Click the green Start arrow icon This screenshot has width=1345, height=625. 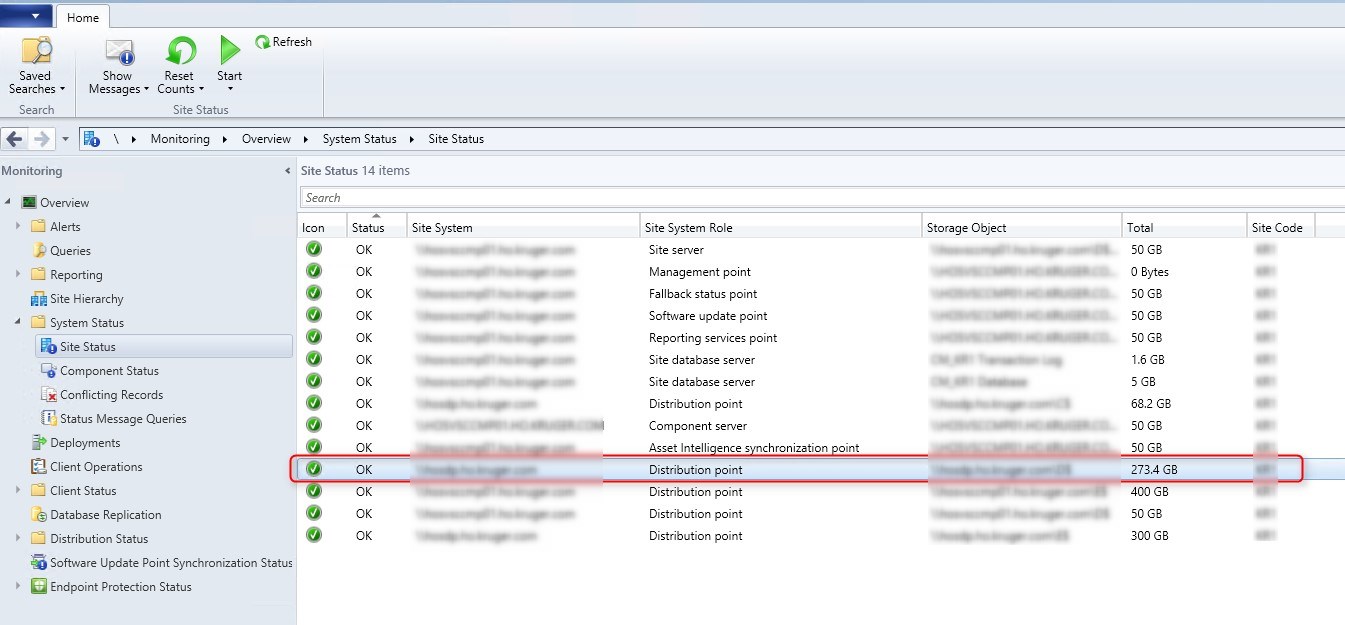(x=230, y=50)
